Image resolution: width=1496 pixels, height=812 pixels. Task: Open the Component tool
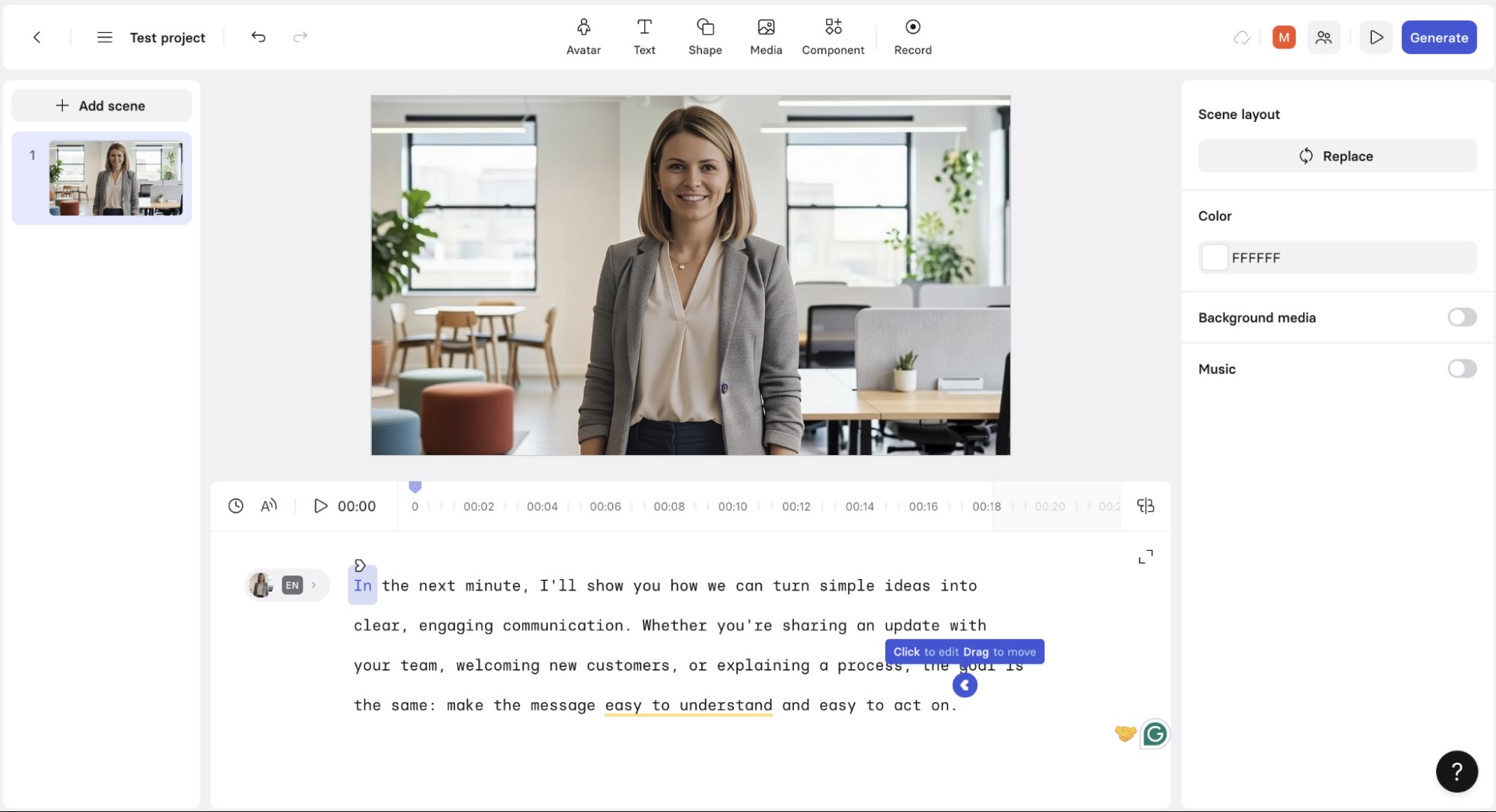tap(832, 37)
